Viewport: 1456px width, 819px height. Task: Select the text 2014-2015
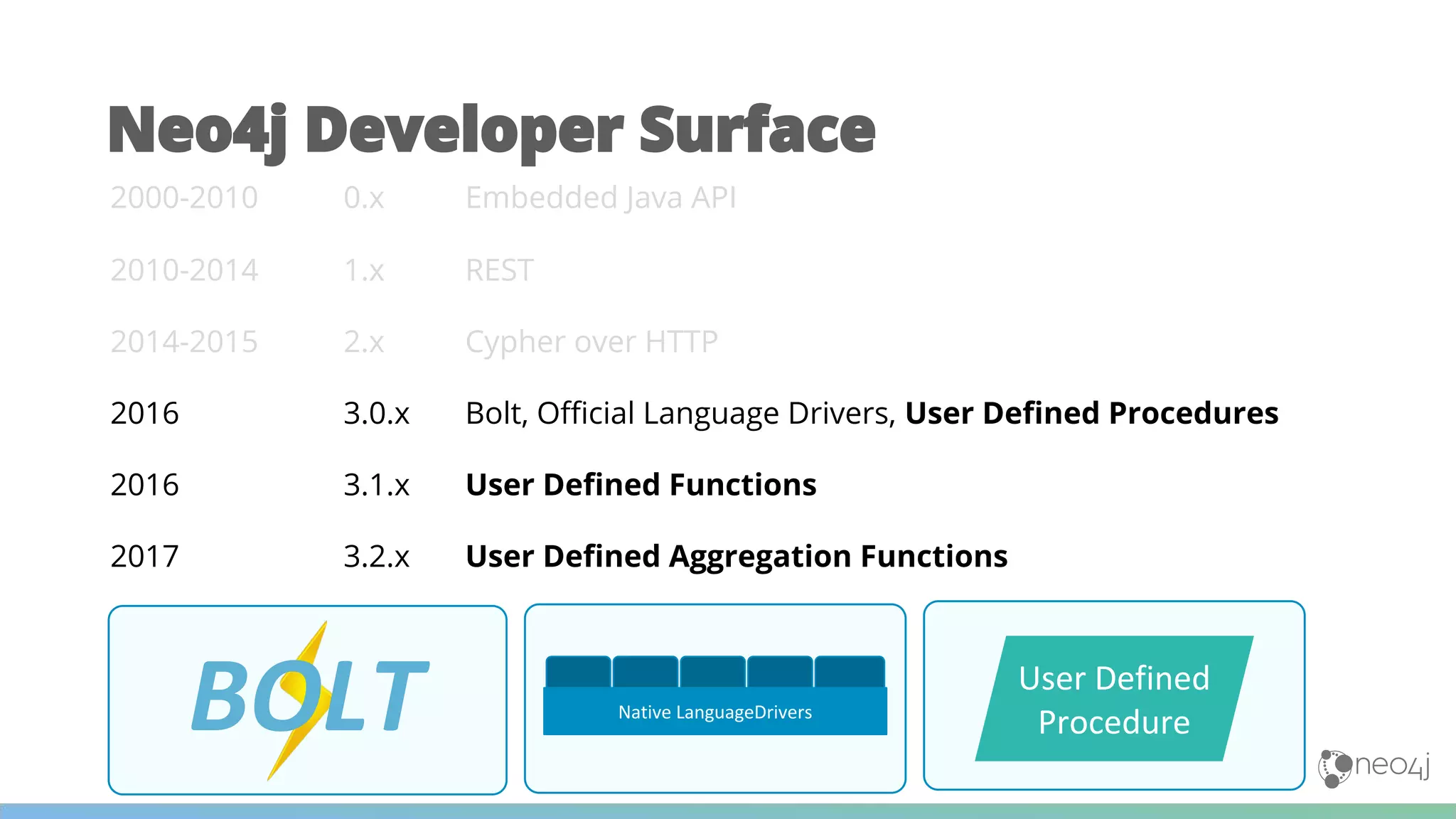[184, 342]
